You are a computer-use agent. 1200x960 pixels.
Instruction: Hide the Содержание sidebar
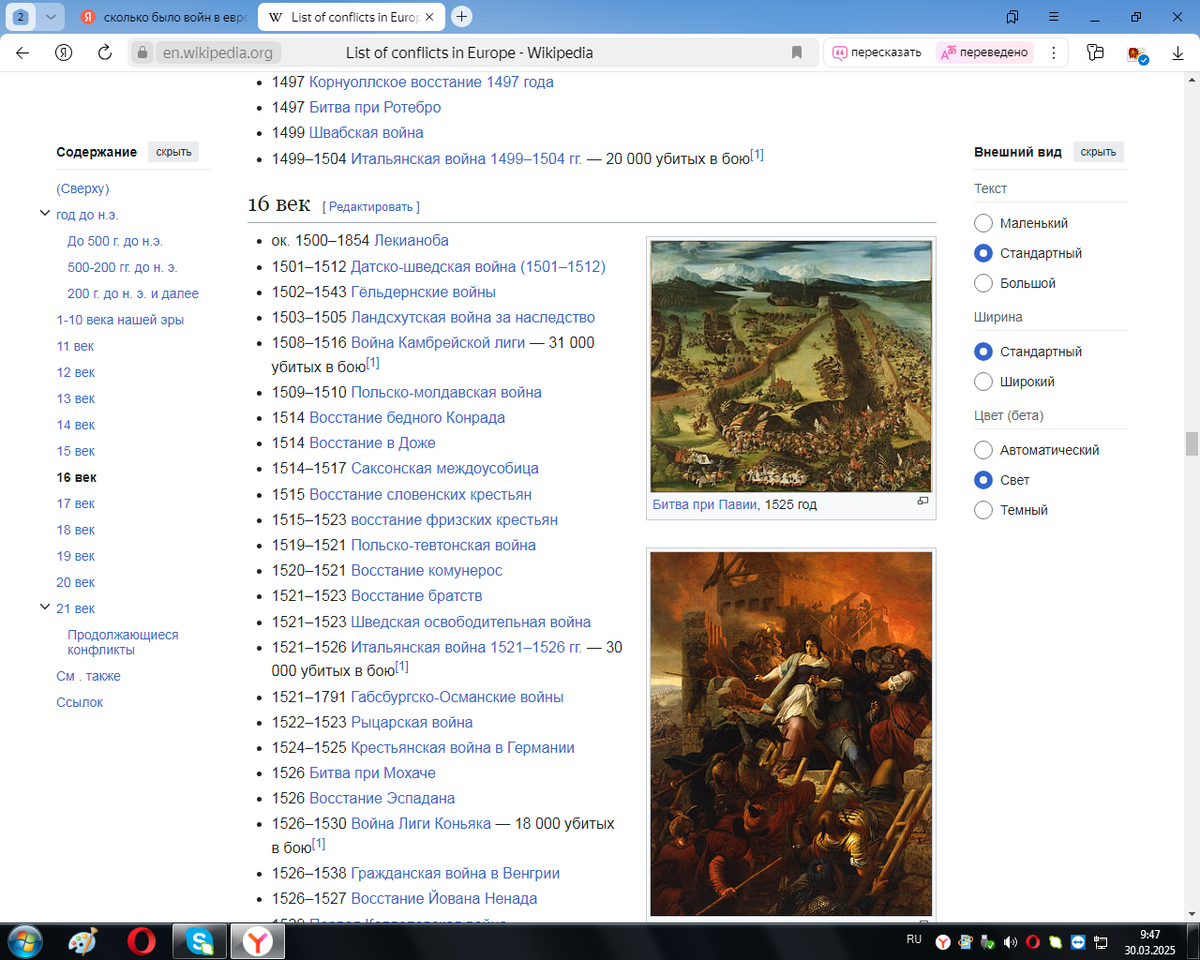click(x=174, y=152)
